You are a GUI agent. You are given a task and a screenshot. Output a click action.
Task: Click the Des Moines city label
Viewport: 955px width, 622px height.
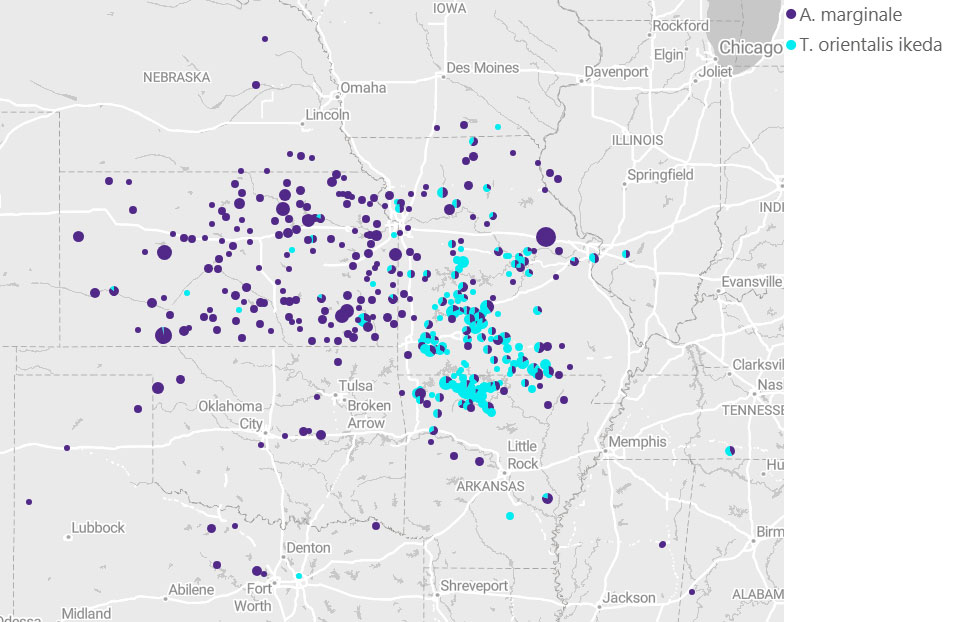tap(483, 68)
